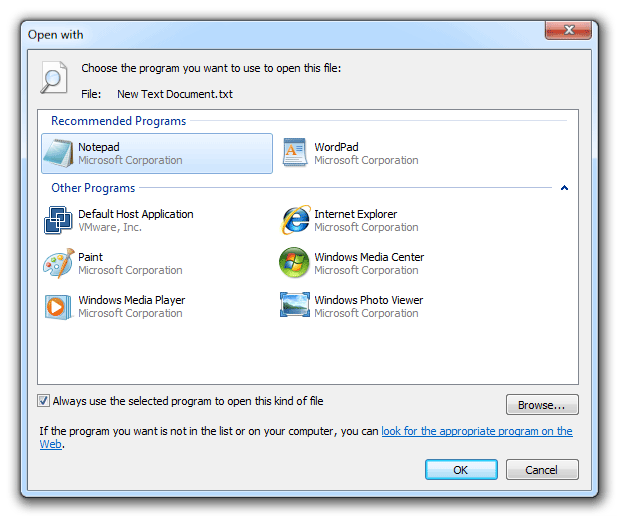Click the file search icon beside the prompt

54,77
